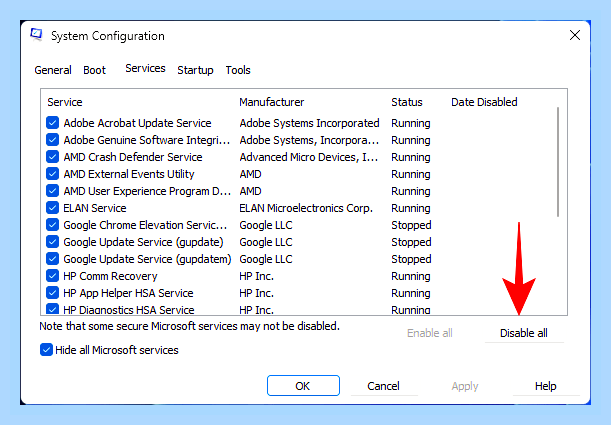This screenshot has width=611, height=425.
Task: Open Help for System Configuration
Action: point(546,386)
